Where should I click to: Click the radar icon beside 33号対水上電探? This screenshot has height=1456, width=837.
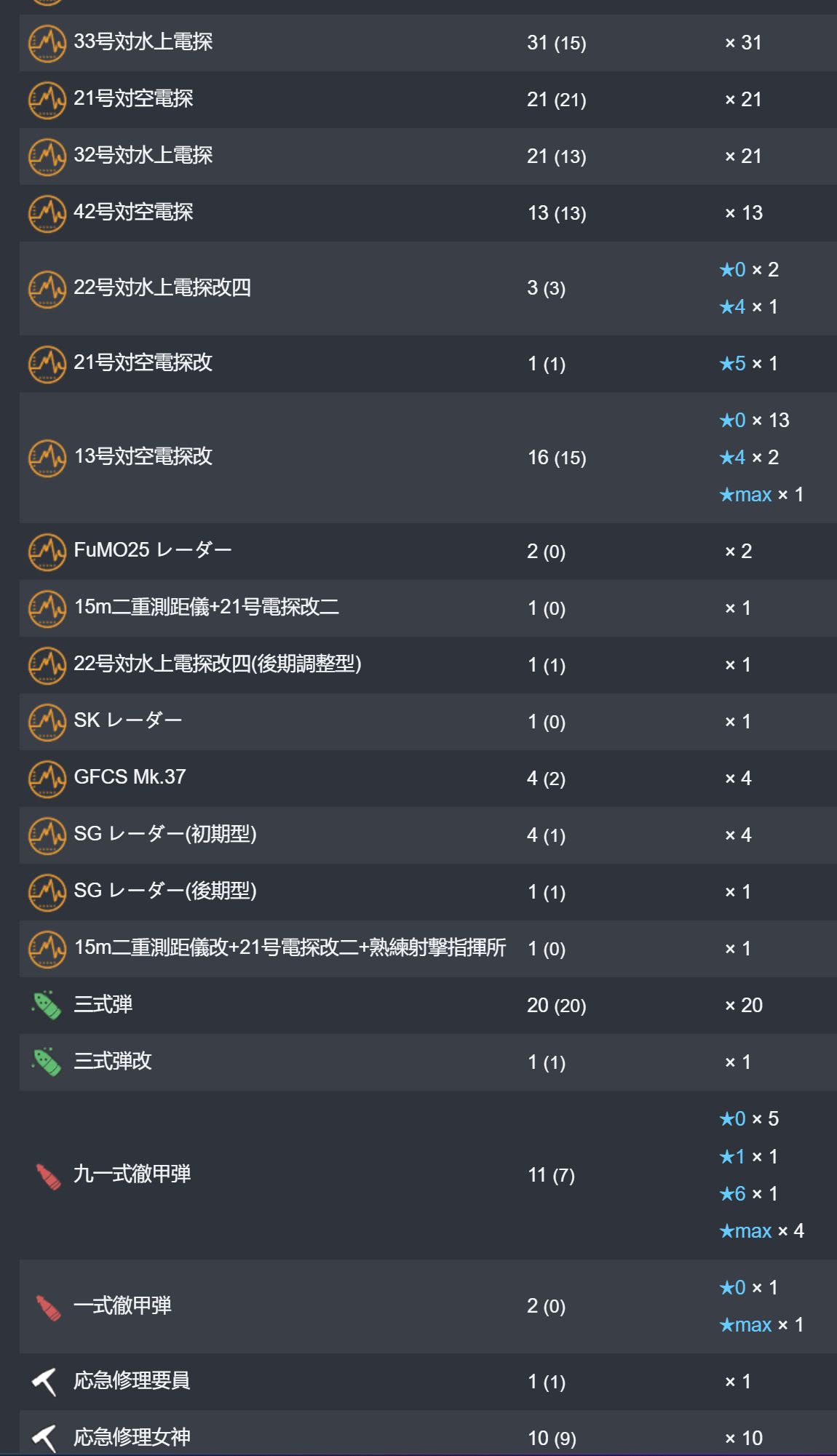coord(47,43)
